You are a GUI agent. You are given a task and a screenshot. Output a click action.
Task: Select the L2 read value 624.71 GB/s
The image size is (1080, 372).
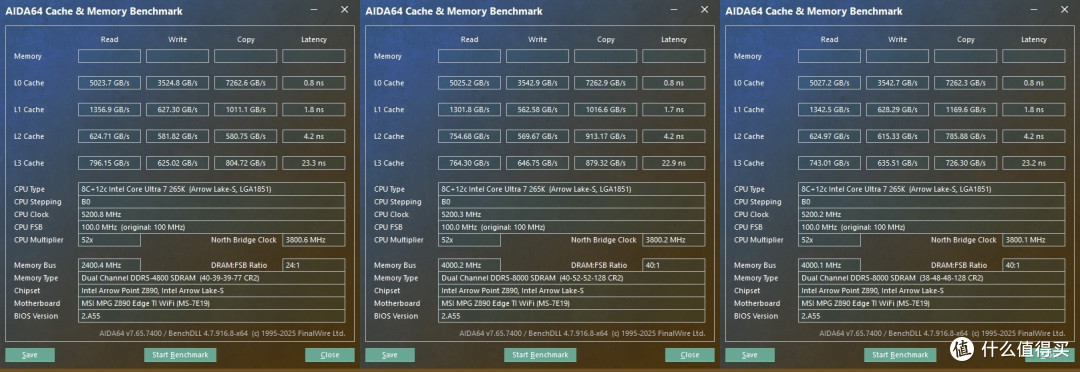coord(109,136)
